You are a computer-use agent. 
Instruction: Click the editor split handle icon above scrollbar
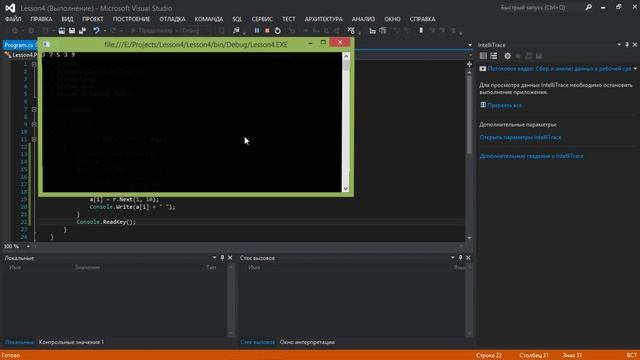pos(469,64)
